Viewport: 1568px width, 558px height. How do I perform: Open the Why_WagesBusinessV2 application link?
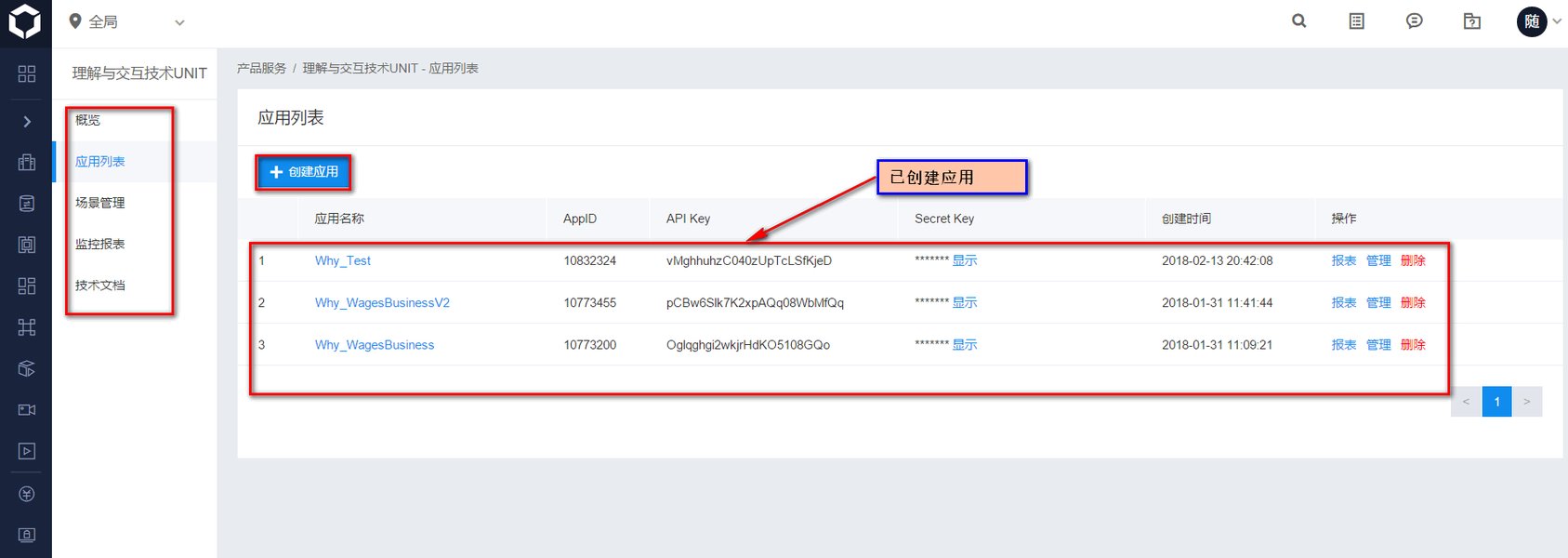(x=382, y=303)
